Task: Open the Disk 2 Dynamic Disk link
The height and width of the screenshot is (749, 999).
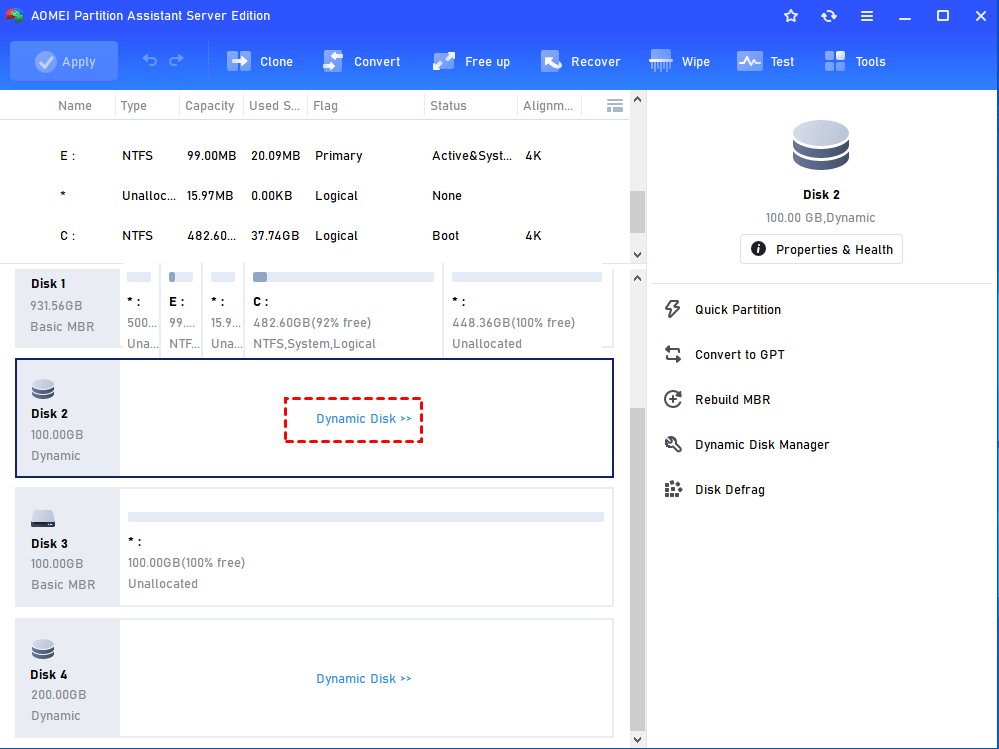Action: point(364,419)
